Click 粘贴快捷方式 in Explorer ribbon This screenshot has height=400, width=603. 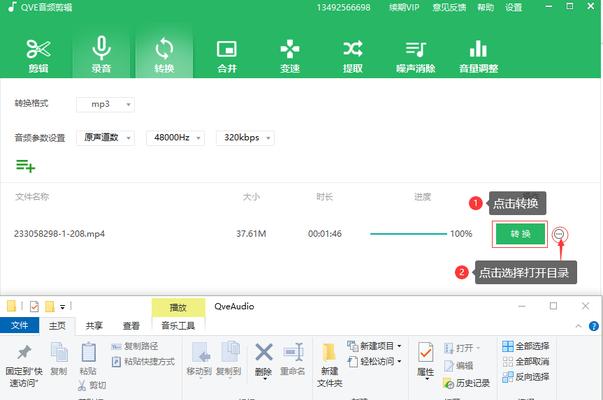(x=143, y=362)
